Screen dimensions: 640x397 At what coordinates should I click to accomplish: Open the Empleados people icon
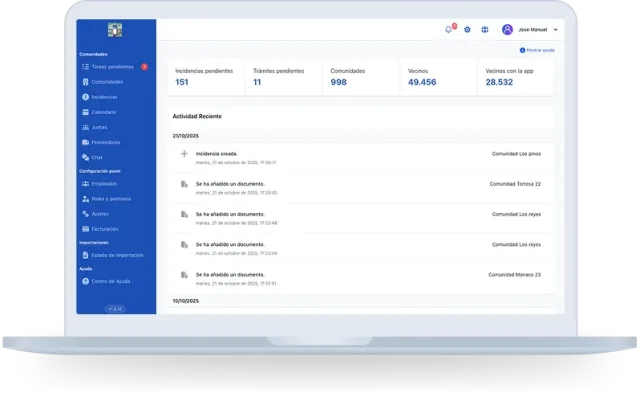pyautogui.click(x=85, y=184)
